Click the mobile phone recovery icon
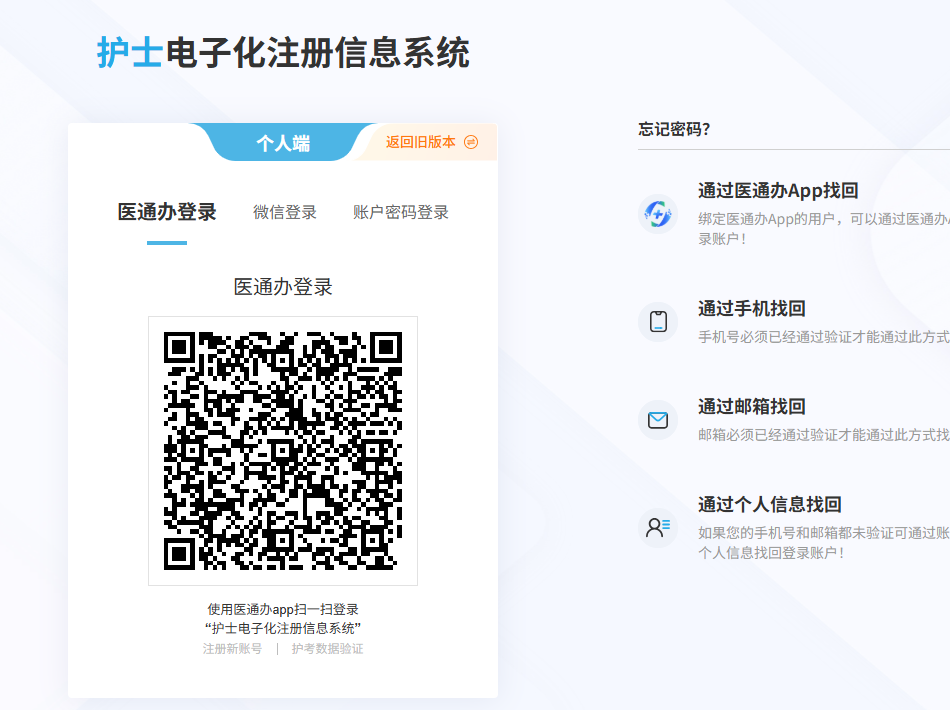 658,322
